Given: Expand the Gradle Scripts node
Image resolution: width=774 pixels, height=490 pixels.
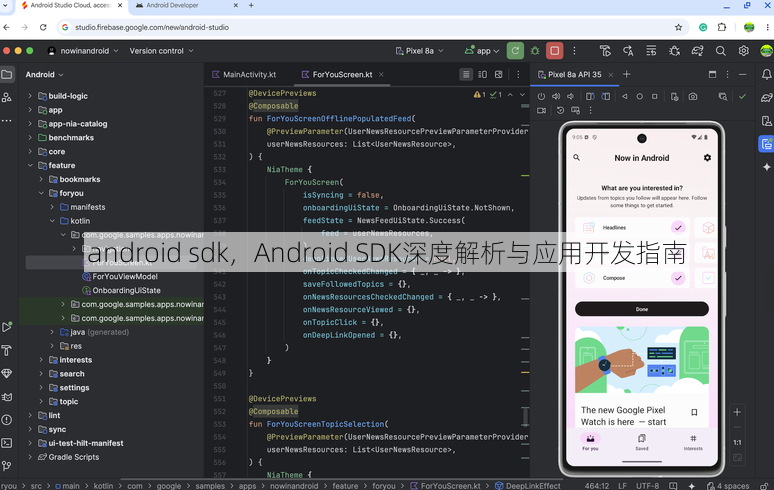Looking at the screenshot, I should (x=30, y=457).
